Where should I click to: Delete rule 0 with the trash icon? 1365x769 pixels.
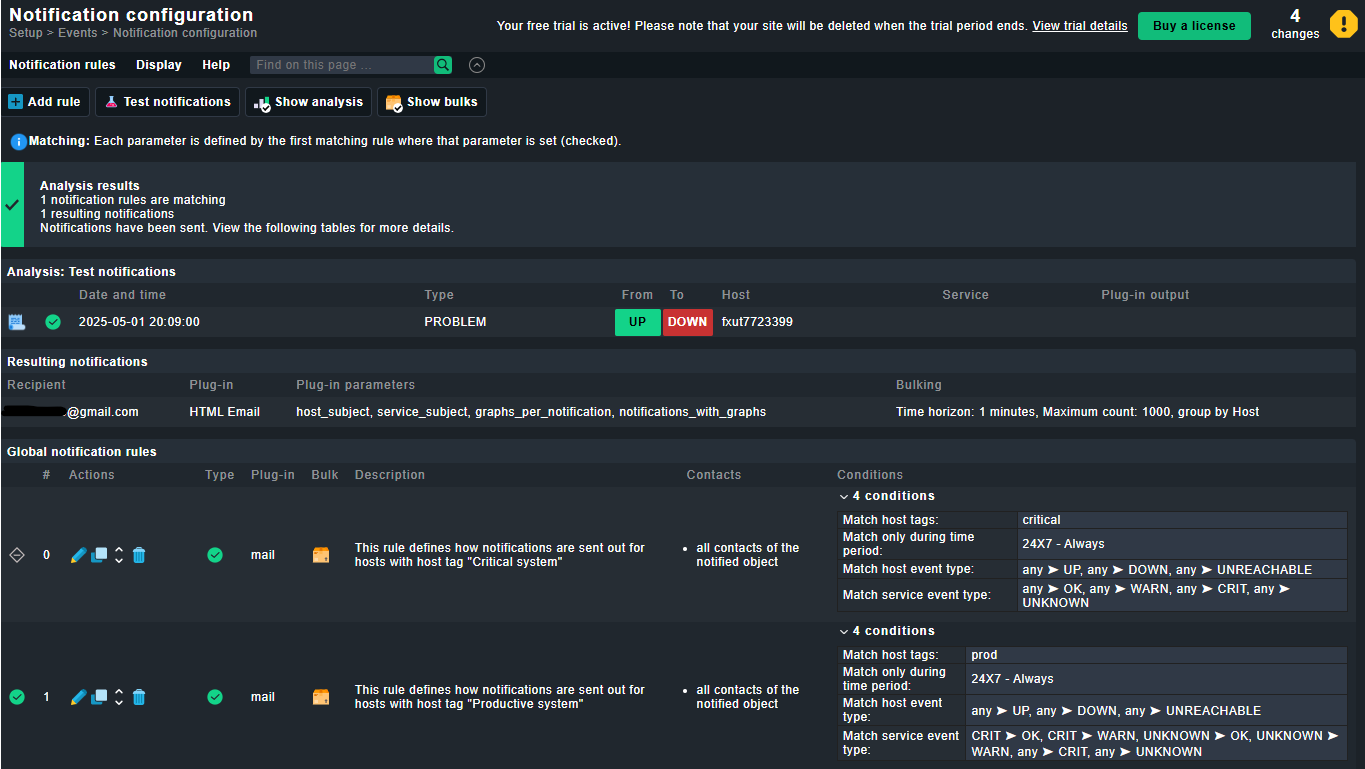tap(139, 555)
